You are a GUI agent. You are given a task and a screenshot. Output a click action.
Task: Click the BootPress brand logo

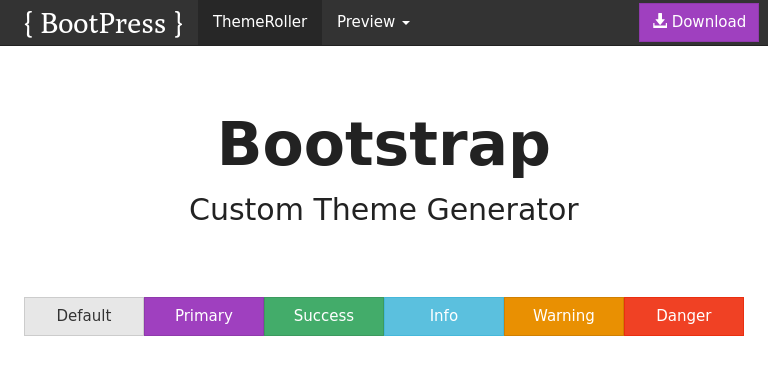coord(103,23)
